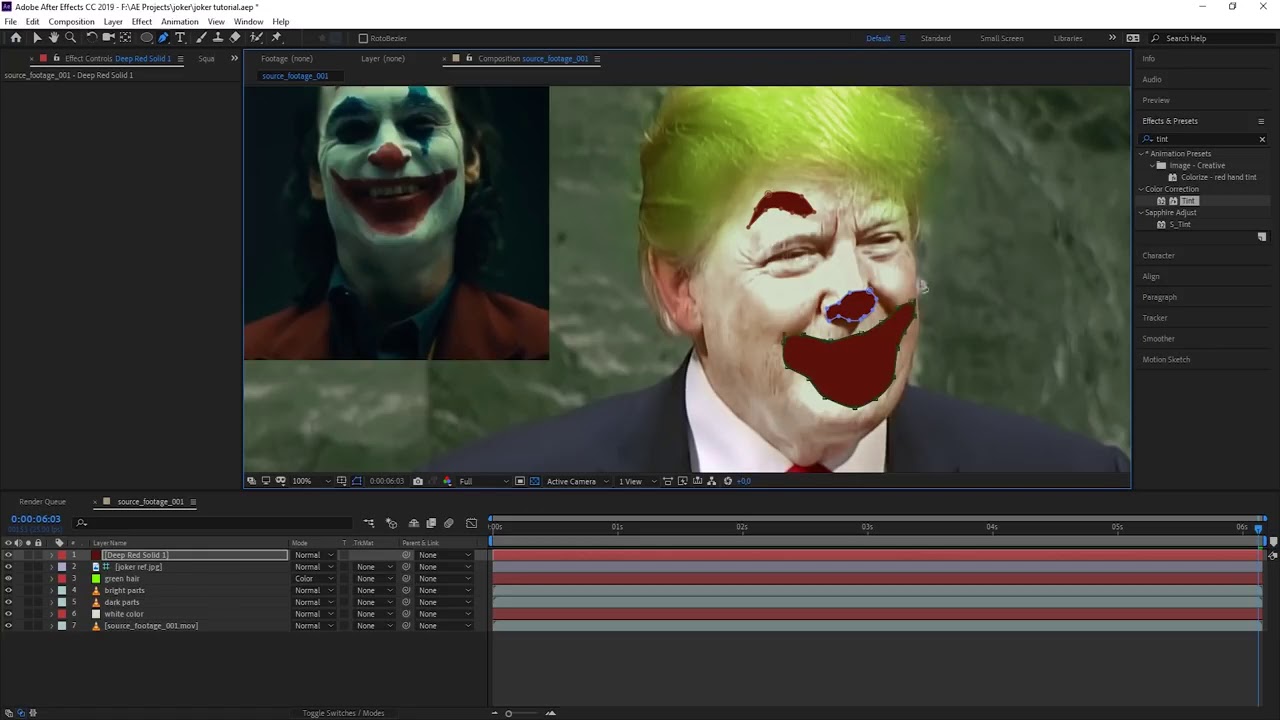Select the Hand tool
Screen dimensions: 1280x720
pyautogui.click(x=54, y=38)
